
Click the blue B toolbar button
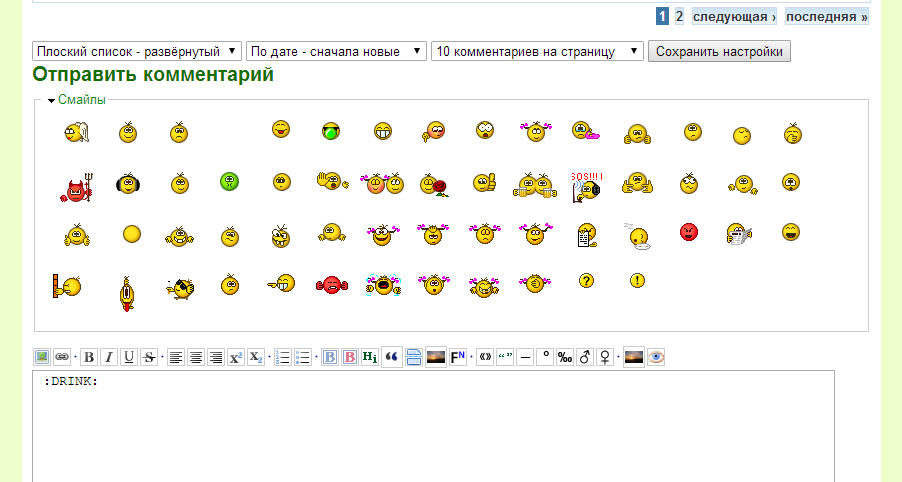coord(330,357)
